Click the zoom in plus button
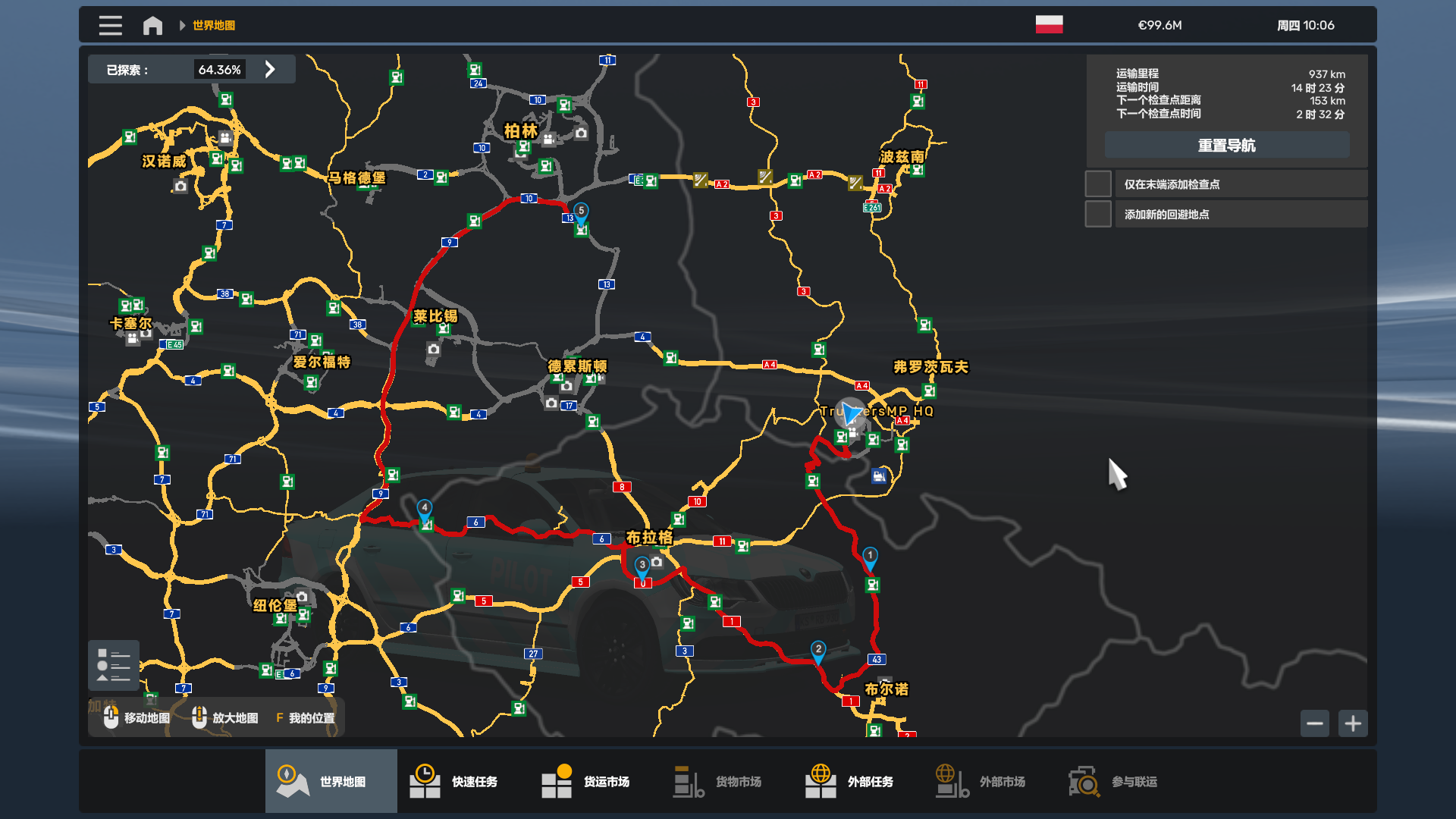 click(x=1353, y=723)
